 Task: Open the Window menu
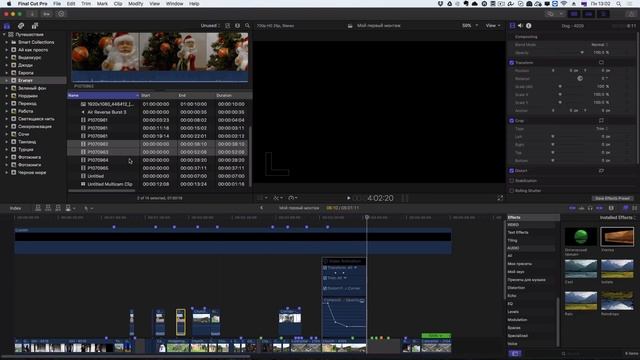pos(174,4)
